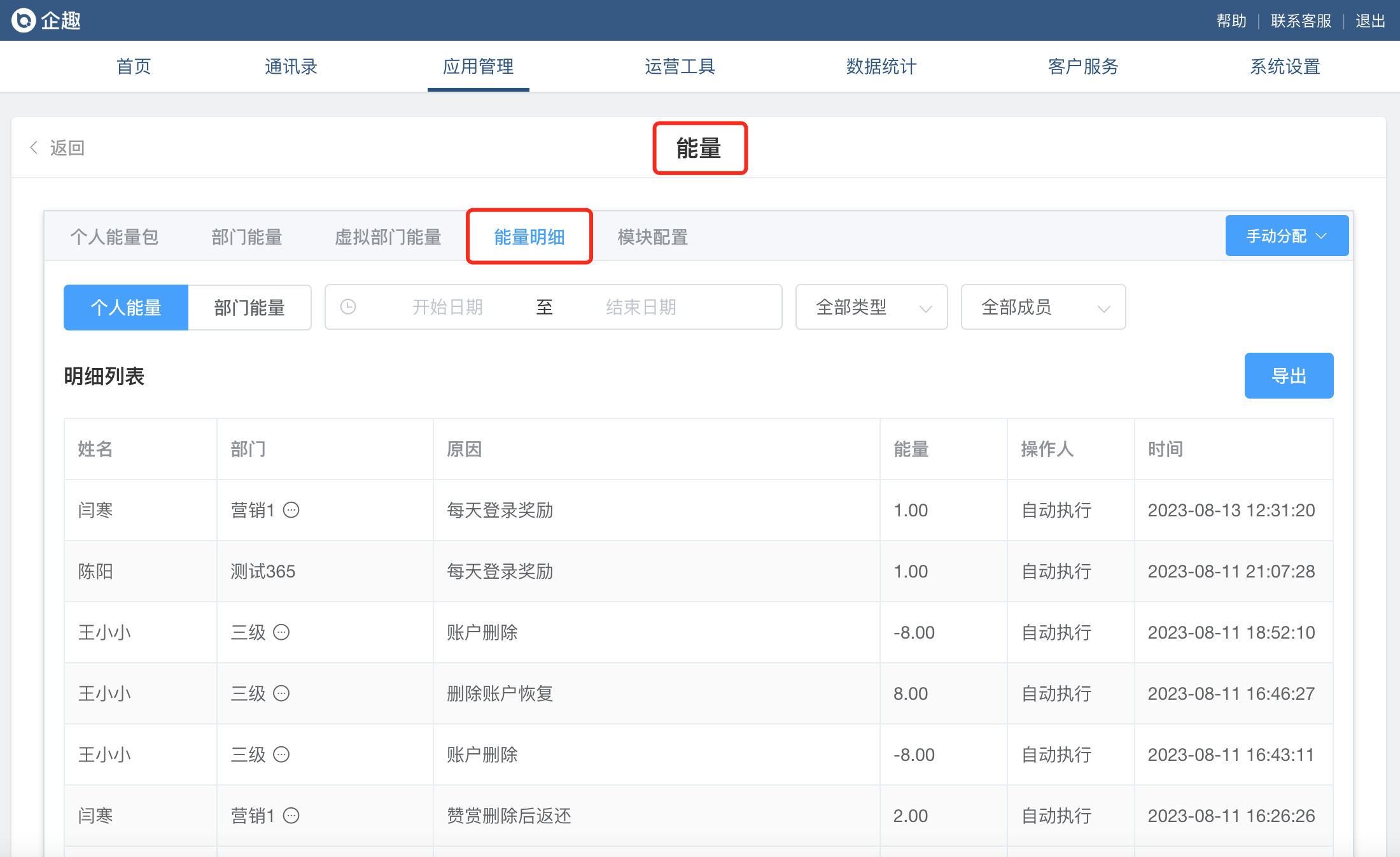Image resolution: width=1400 pixels, height=857 pixels.
Task: Click ellipsis icon in the -8.00 row at 18:52:10
Action: (x=281, y=632)
